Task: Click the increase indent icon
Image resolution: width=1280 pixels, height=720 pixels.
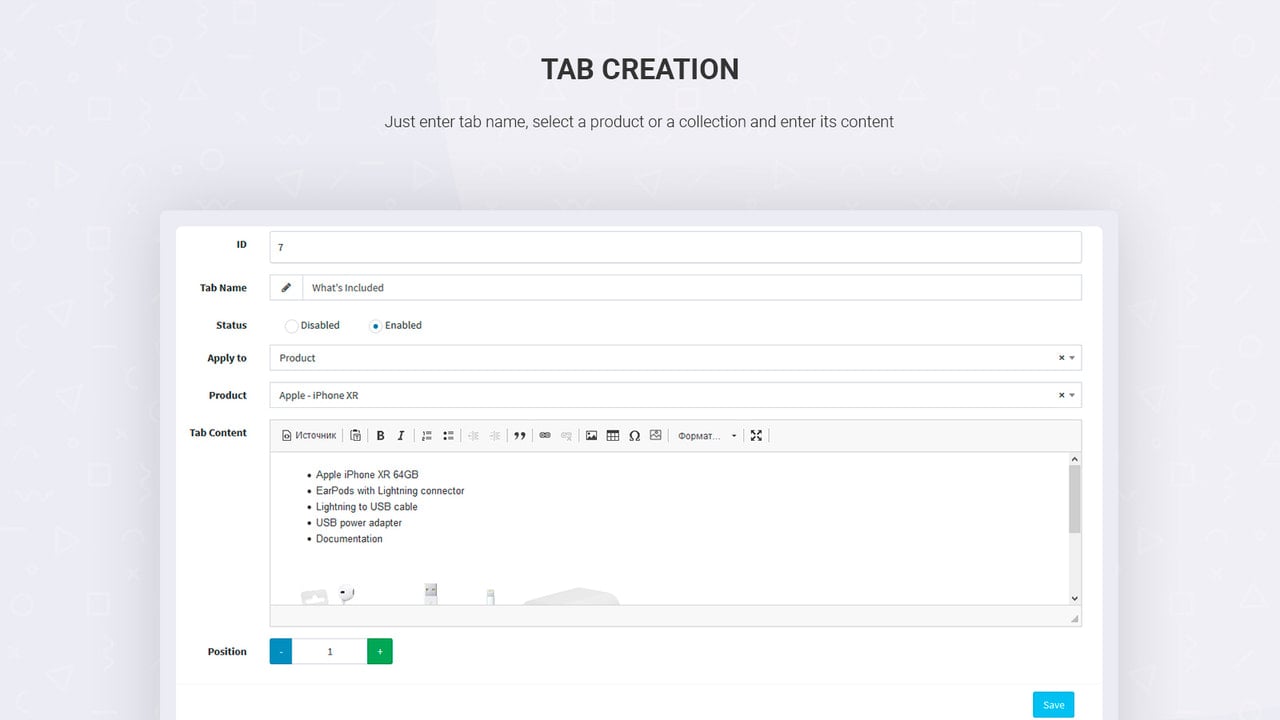Action: (495, 436)
